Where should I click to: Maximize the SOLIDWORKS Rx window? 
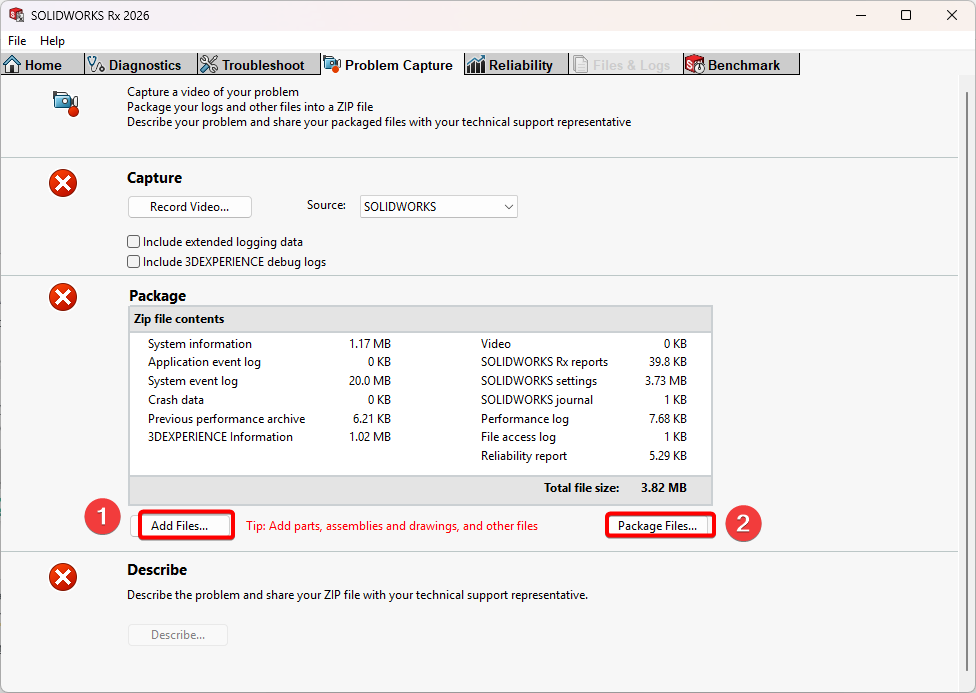[x=906, y=15]
